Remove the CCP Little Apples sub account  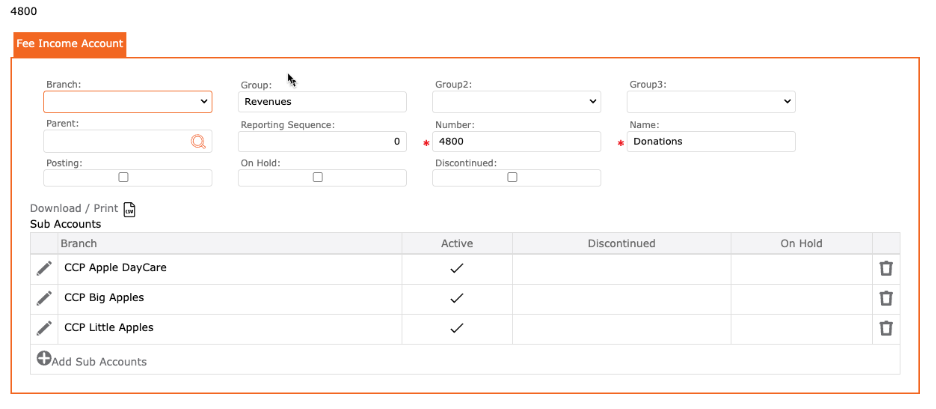tap(885, 328)
